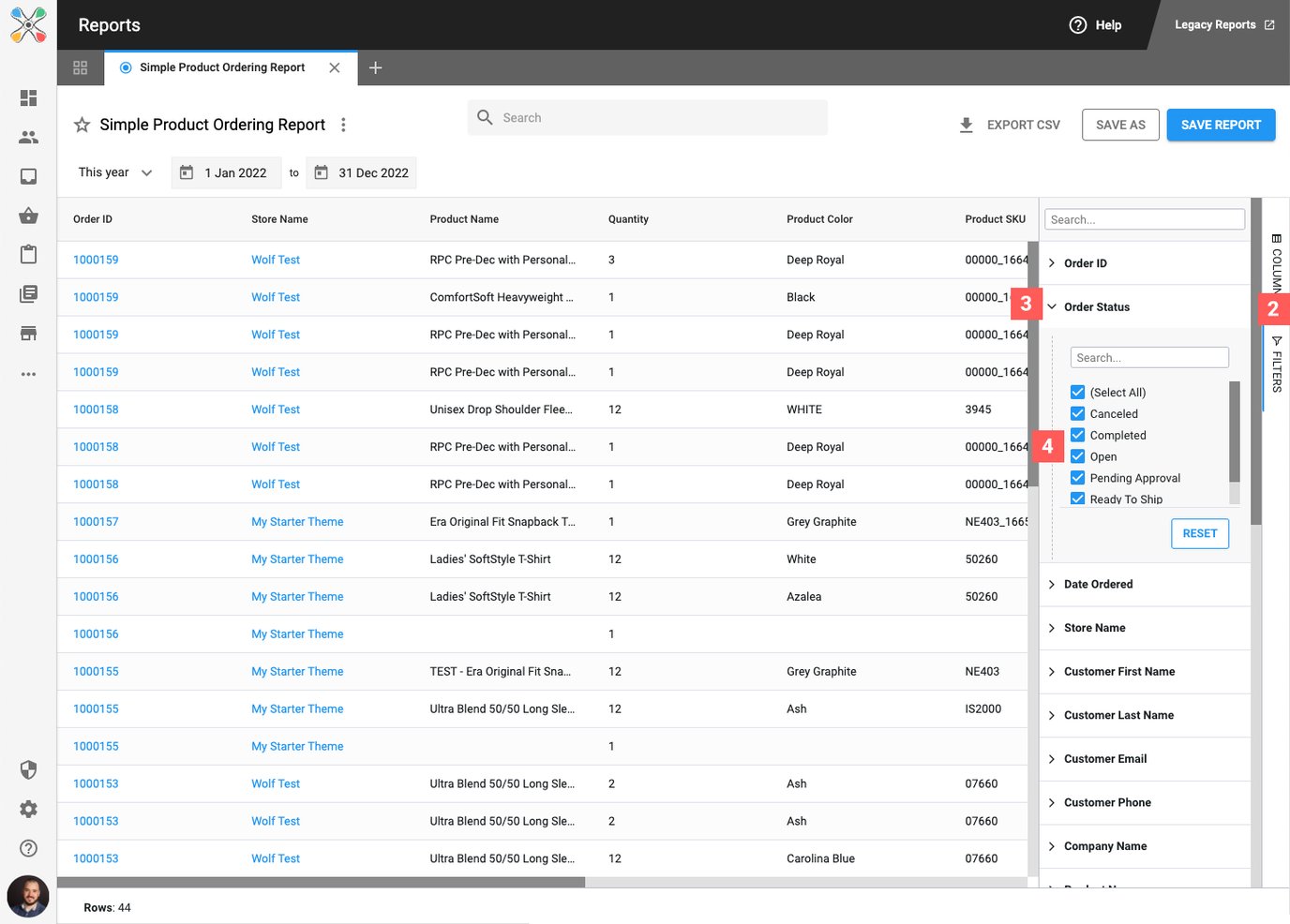Click the storefront icon in sidebar
Image resolution: width=1290 pixels, height=924 pixels.
tap(28, 334)
